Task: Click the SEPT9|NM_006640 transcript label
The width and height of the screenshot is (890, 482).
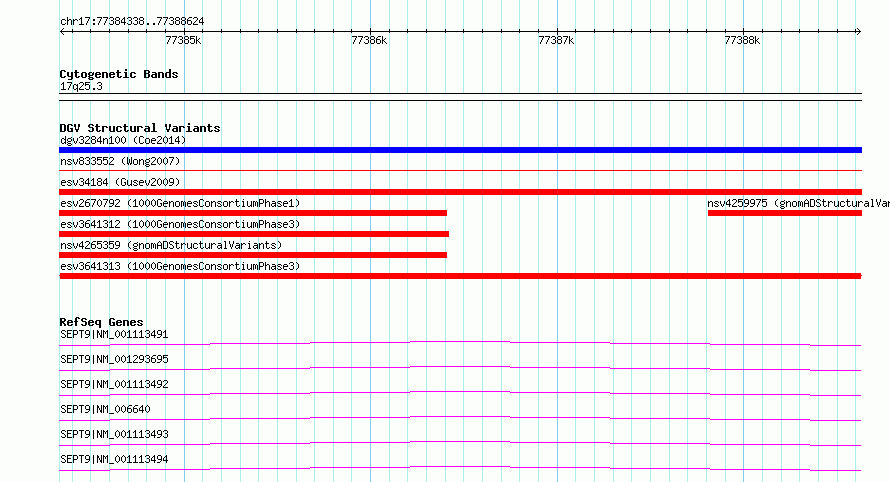Action: [105, 409]
